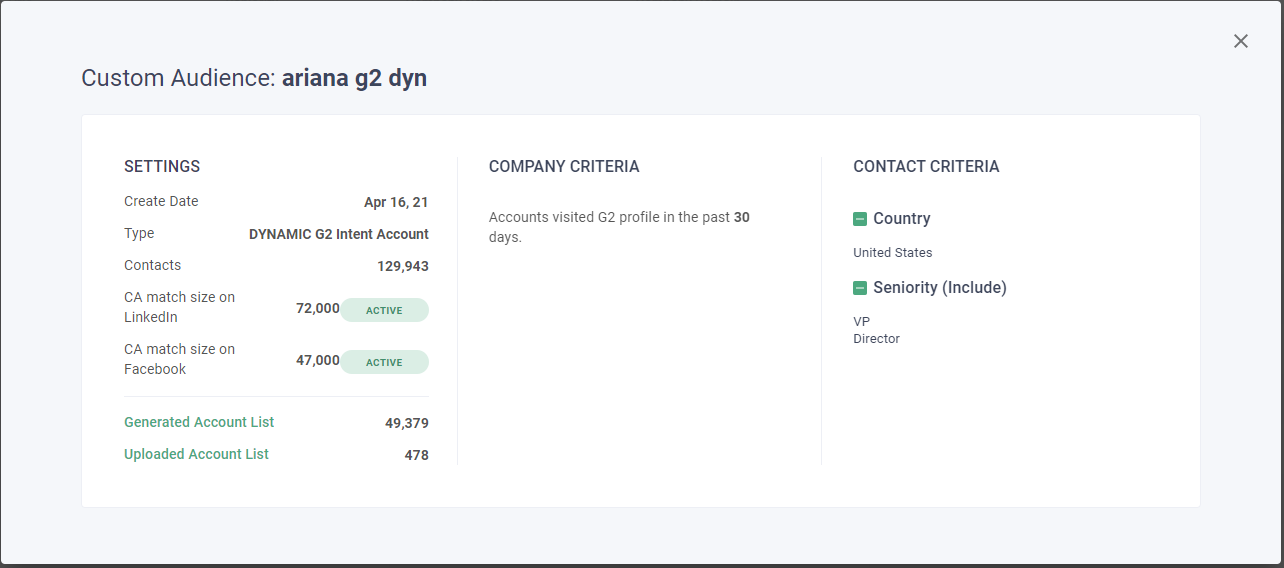Click the 478 uploaded accounts count
This screenshot has width=1284, height=568.
416,456
